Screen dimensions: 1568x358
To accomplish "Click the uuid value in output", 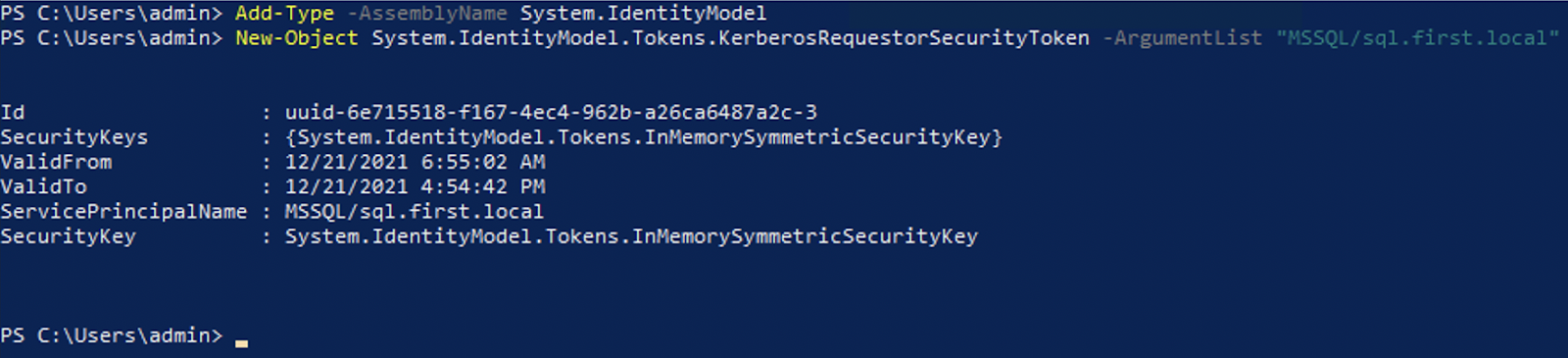I will [551, 113].
